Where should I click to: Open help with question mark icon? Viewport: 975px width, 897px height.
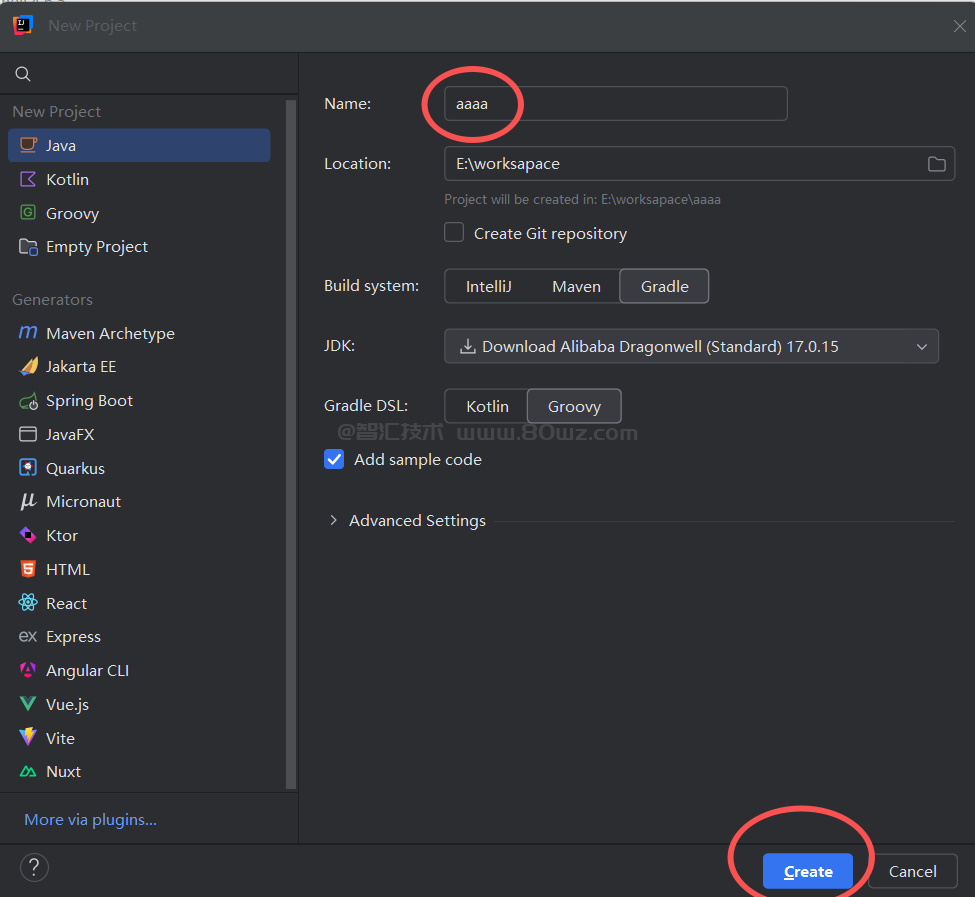pos(34,867)
